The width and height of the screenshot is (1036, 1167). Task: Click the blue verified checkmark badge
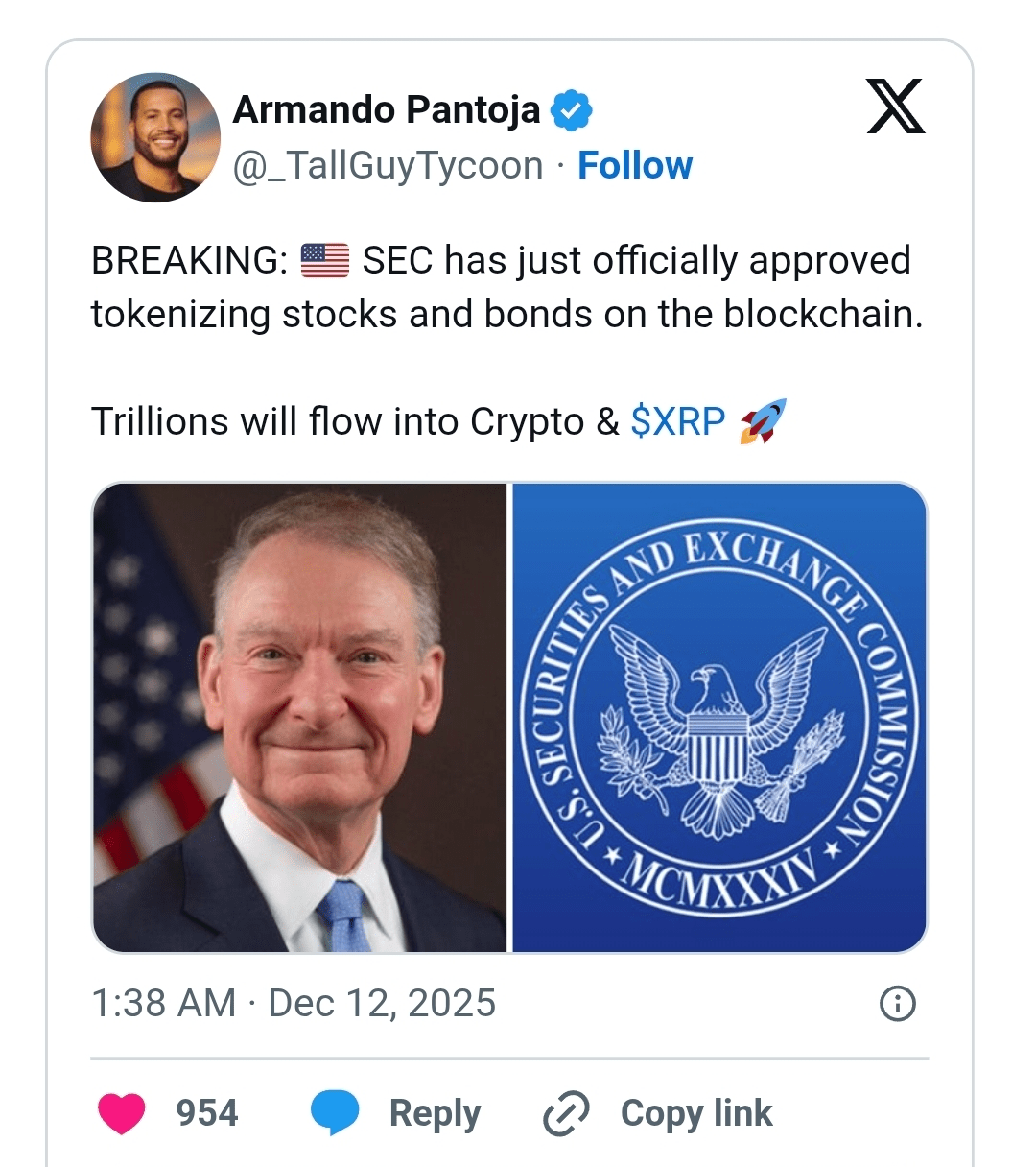point(572,111)
